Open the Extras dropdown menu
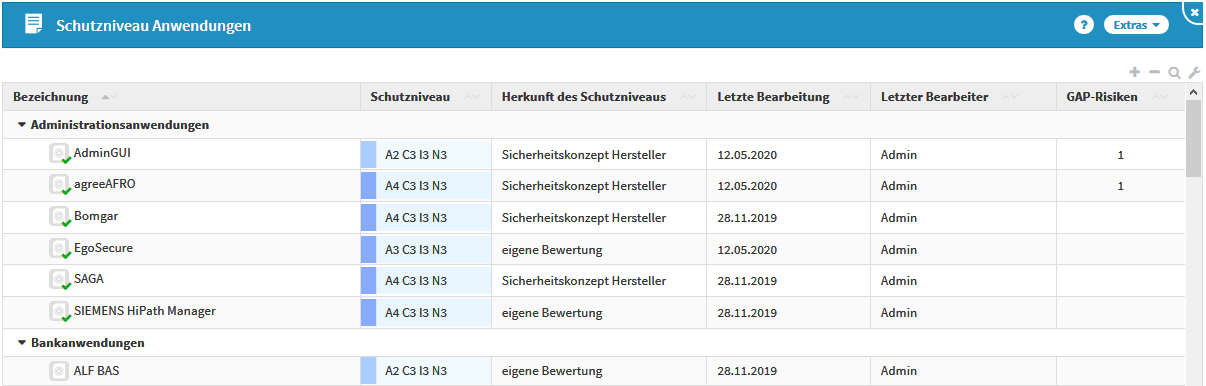The image size is (1206, 386). point(1136,25)
